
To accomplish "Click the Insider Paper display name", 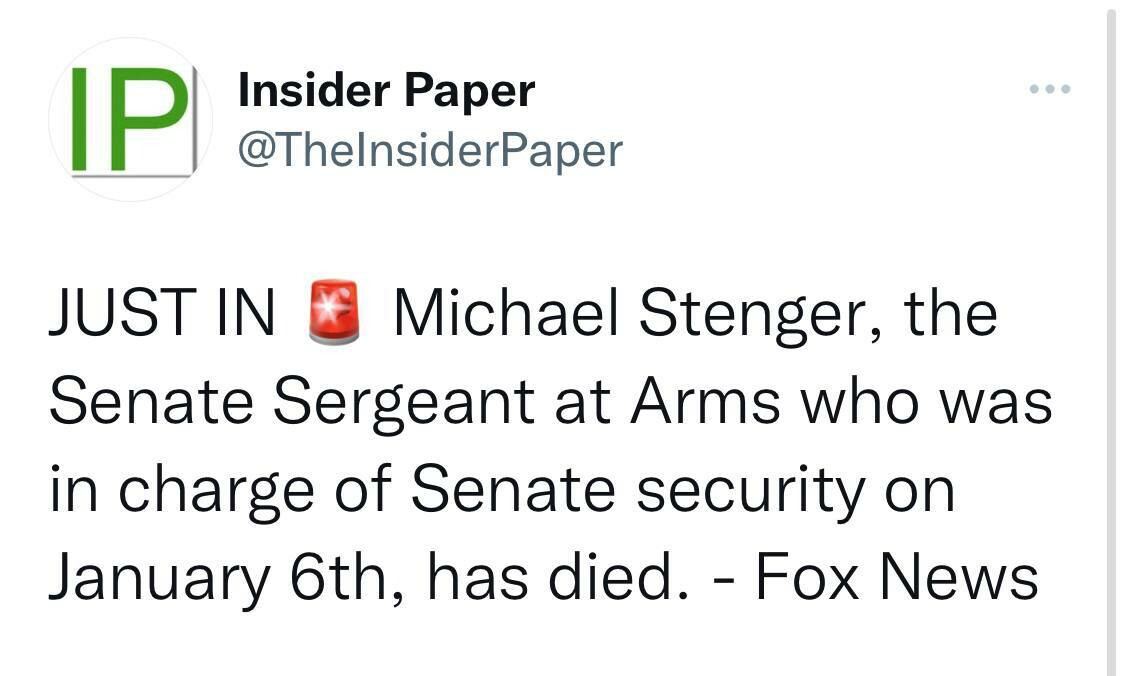I will pos(386,91).
